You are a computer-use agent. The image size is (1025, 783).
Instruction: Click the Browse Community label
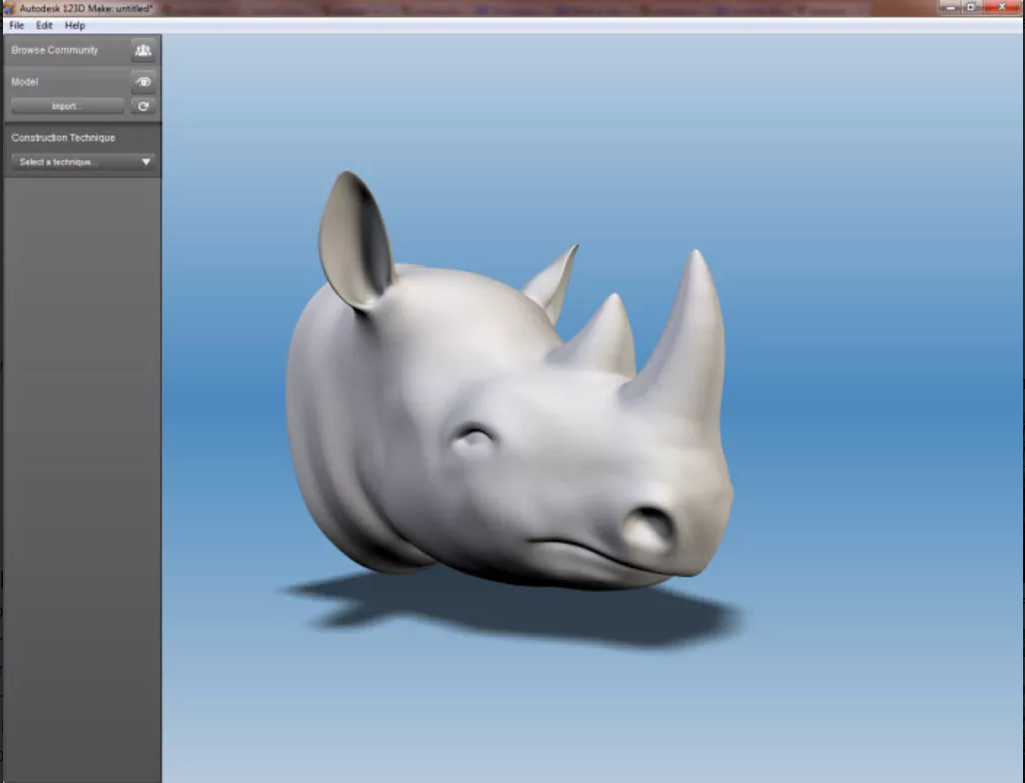click(x=54, y=50)
